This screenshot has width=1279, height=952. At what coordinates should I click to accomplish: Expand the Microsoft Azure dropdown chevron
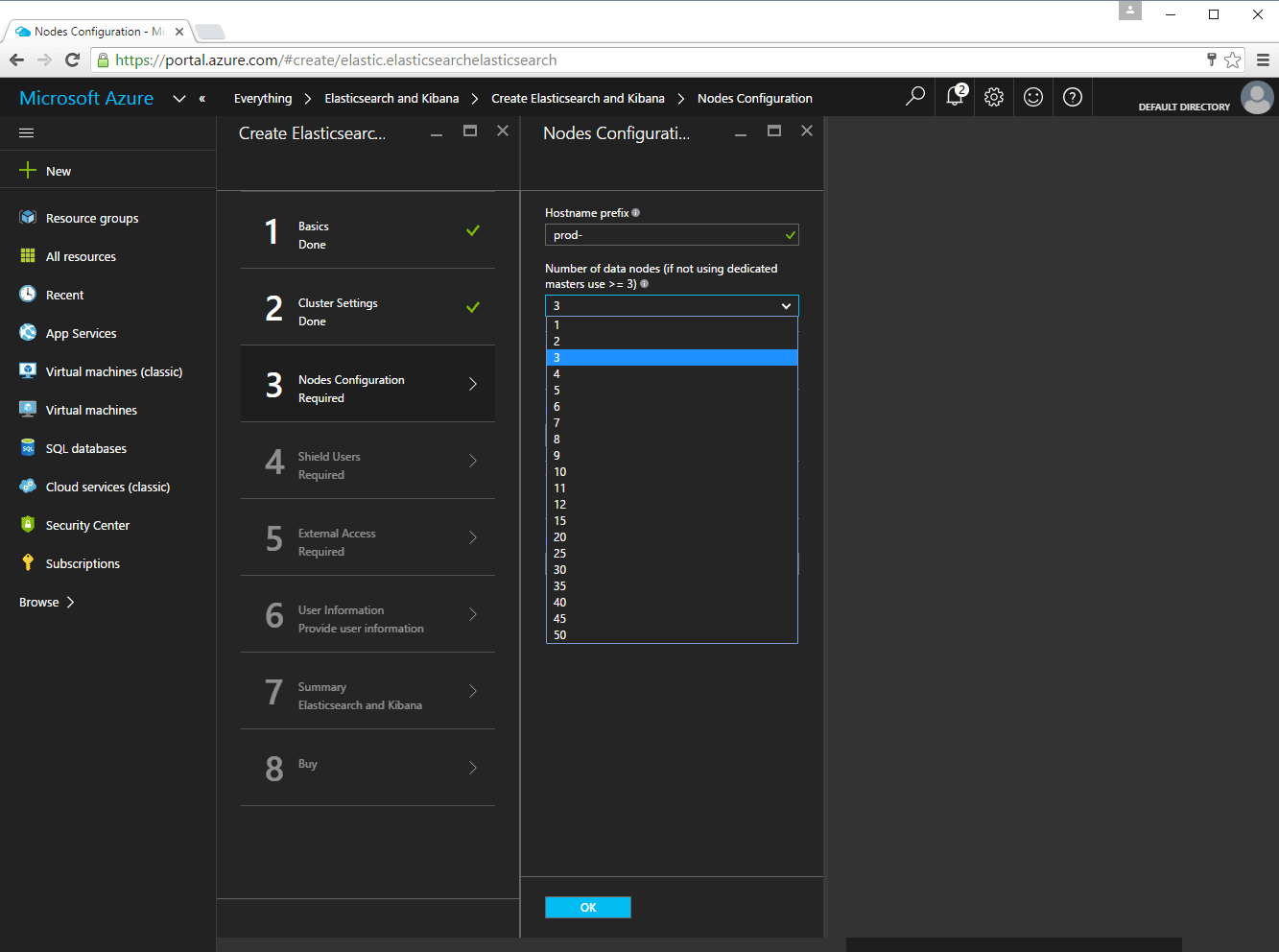[x=179, y=98]
